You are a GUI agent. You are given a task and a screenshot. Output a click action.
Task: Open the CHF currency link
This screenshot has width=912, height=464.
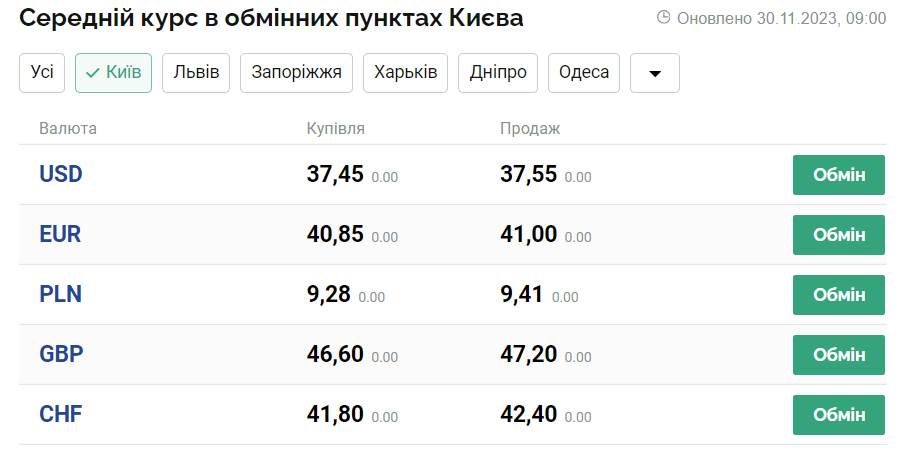point(60,414)
